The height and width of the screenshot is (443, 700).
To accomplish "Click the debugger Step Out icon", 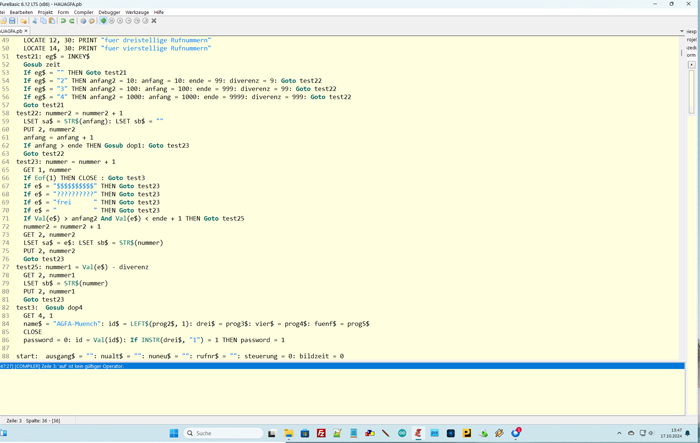I will pos(145,21).
